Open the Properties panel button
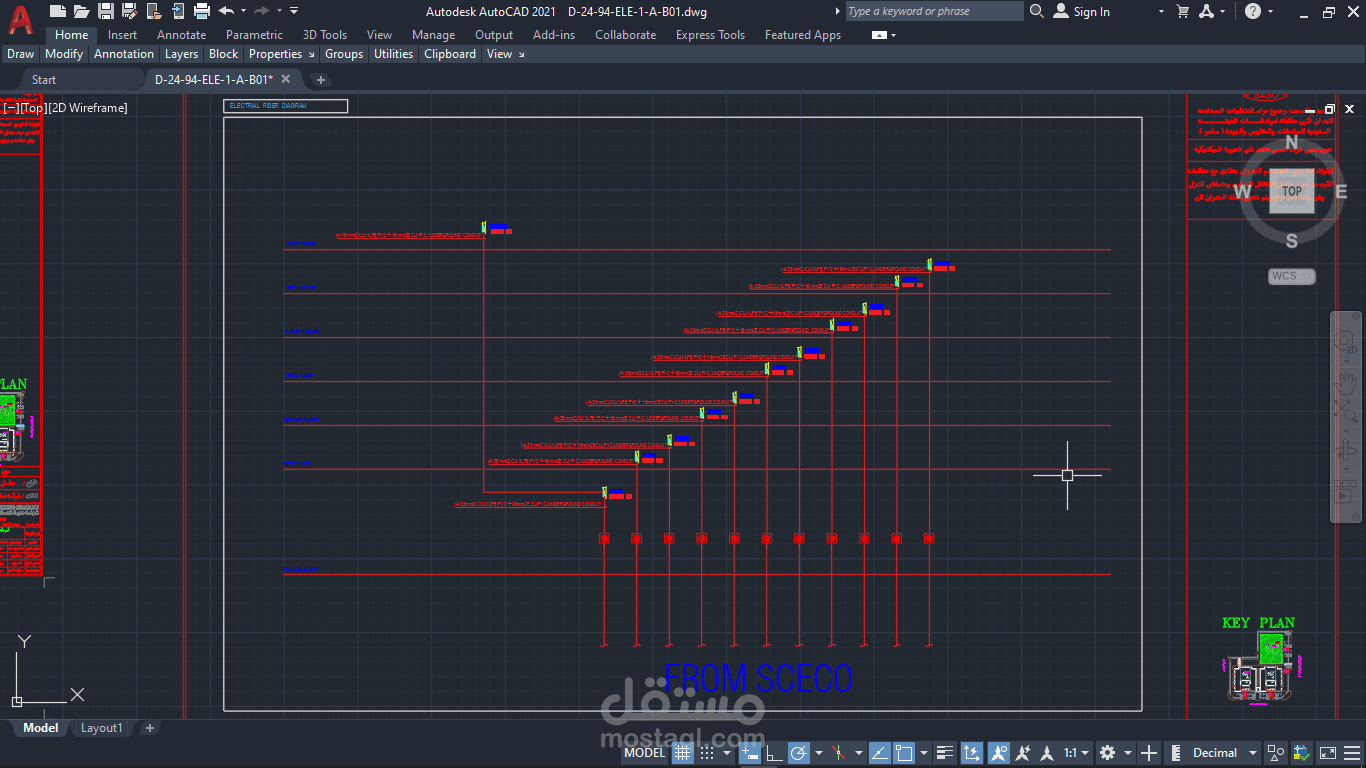Image resolution: width=1366 pixels, height=768 pixels. pyautogui.click(x=281, y=54)
